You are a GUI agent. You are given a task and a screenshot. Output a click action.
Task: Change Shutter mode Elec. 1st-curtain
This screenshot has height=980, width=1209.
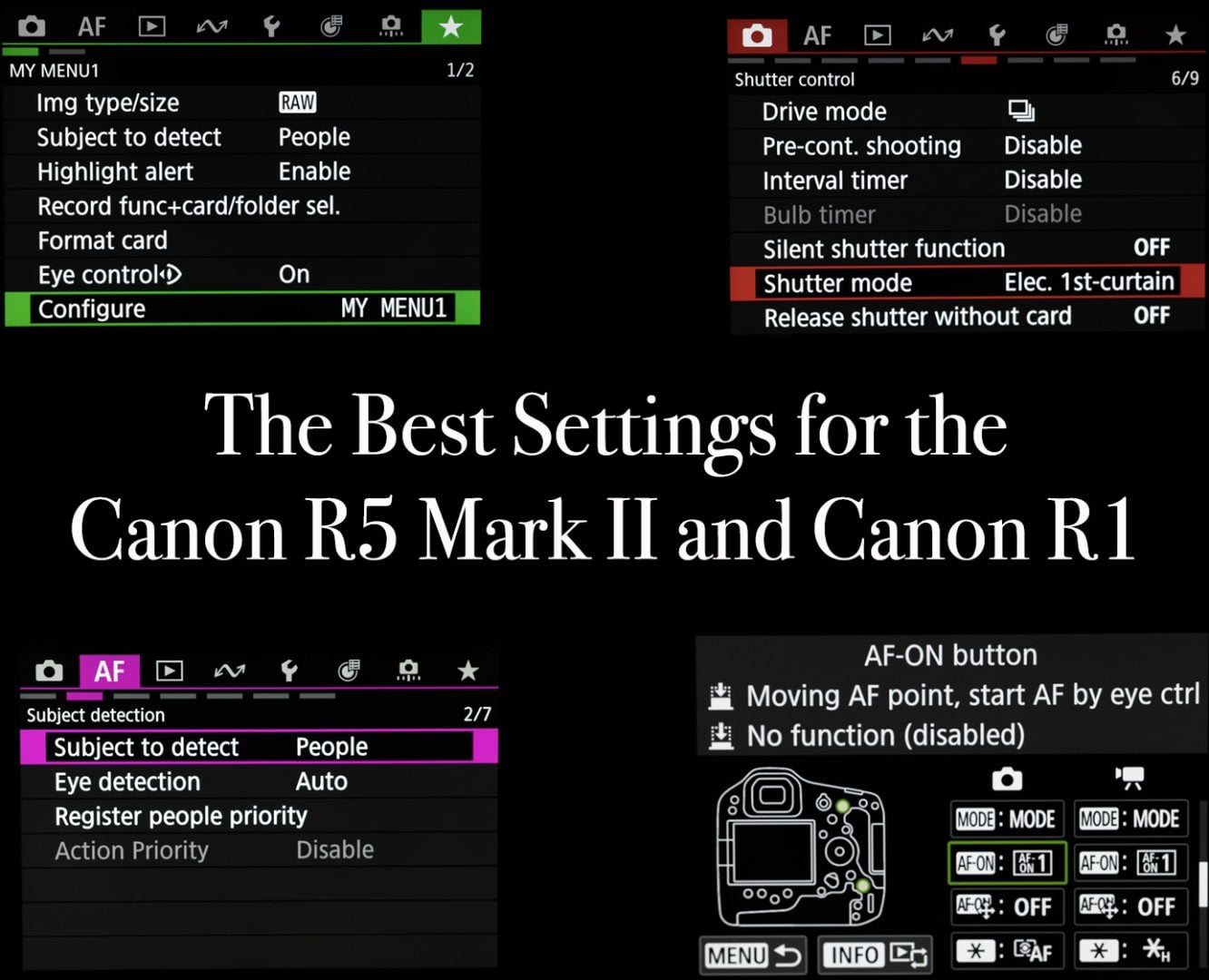(968, 282)
